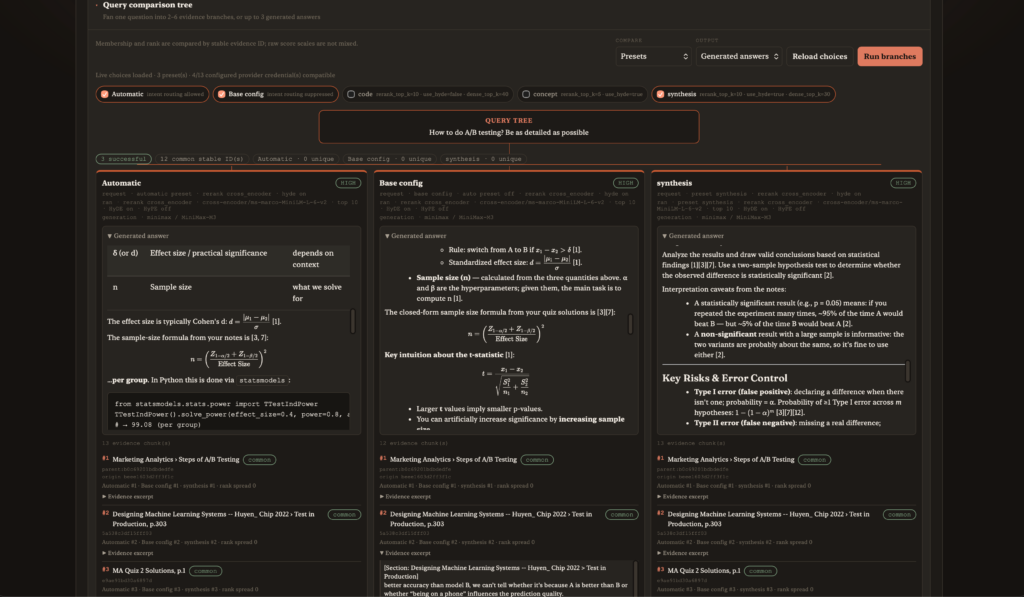
Task: Click scrollbar of Base config evidence excerpt text
Action: pyautogui.click(x=634, y=579)
